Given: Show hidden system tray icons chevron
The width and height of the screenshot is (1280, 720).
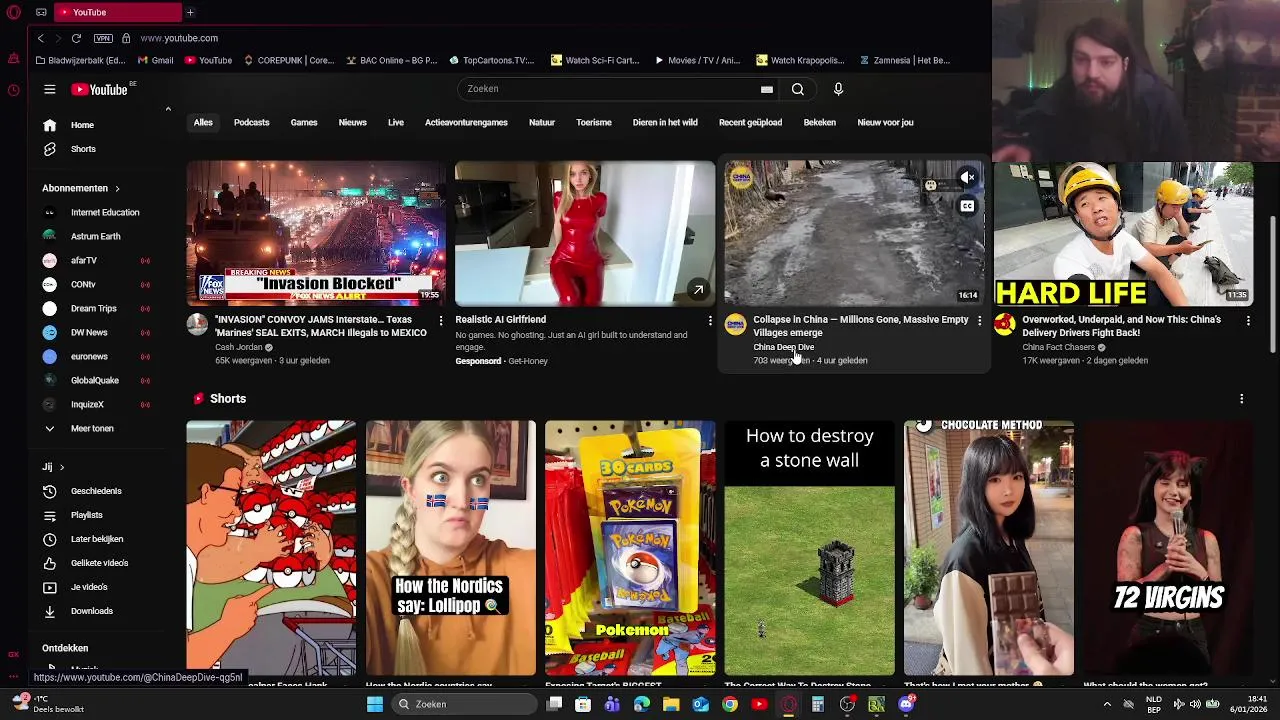Looking at the screenshot, I should 1107,704.
